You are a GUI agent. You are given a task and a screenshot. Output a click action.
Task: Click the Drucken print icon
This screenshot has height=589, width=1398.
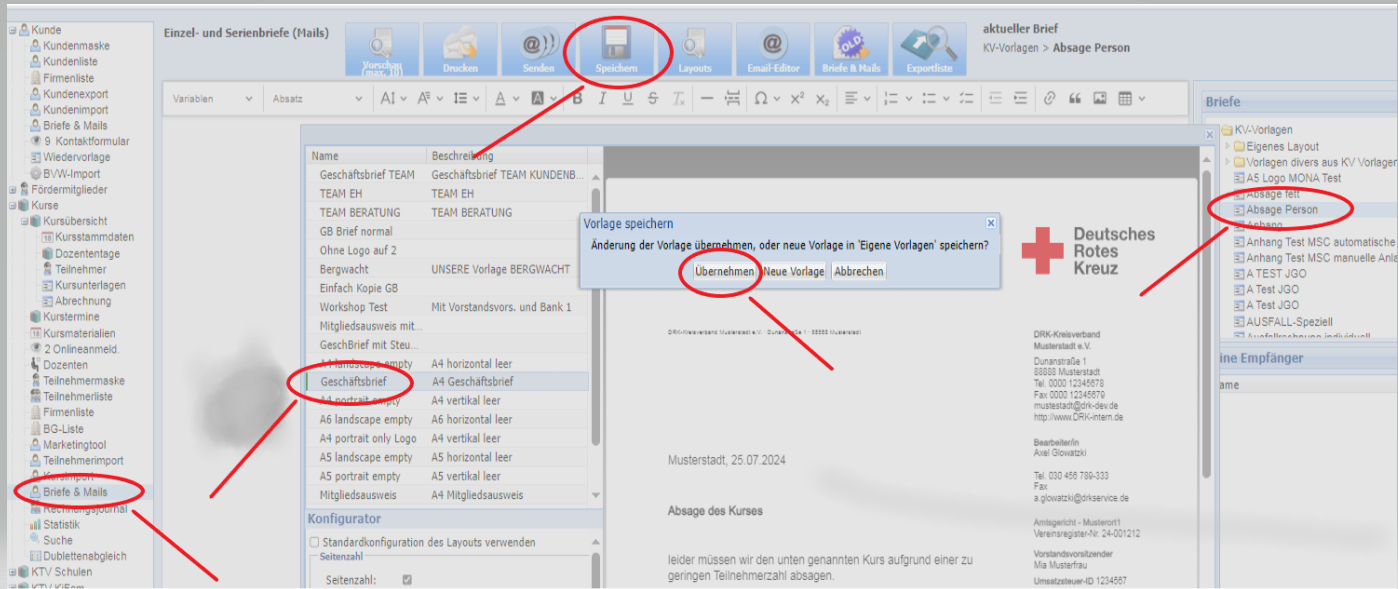460,49
